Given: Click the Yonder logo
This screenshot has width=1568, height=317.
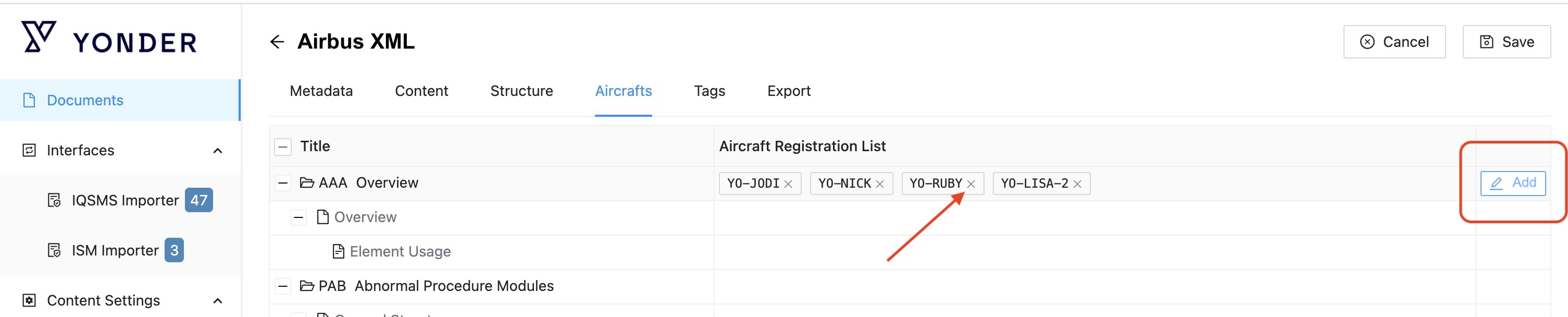Looking at the screenshot, I should [x=109, y=39].
